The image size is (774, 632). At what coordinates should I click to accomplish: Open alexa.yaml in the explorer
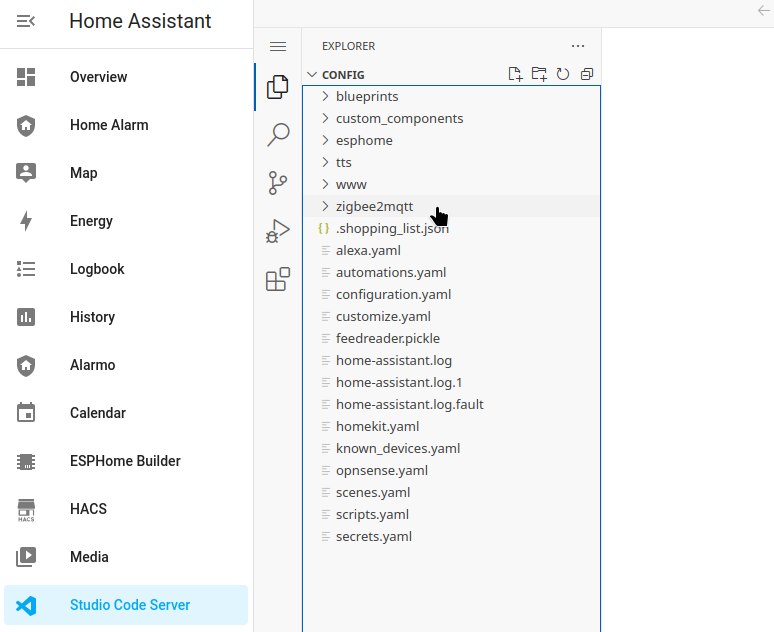pyautogui.click(x=452, y=251)
